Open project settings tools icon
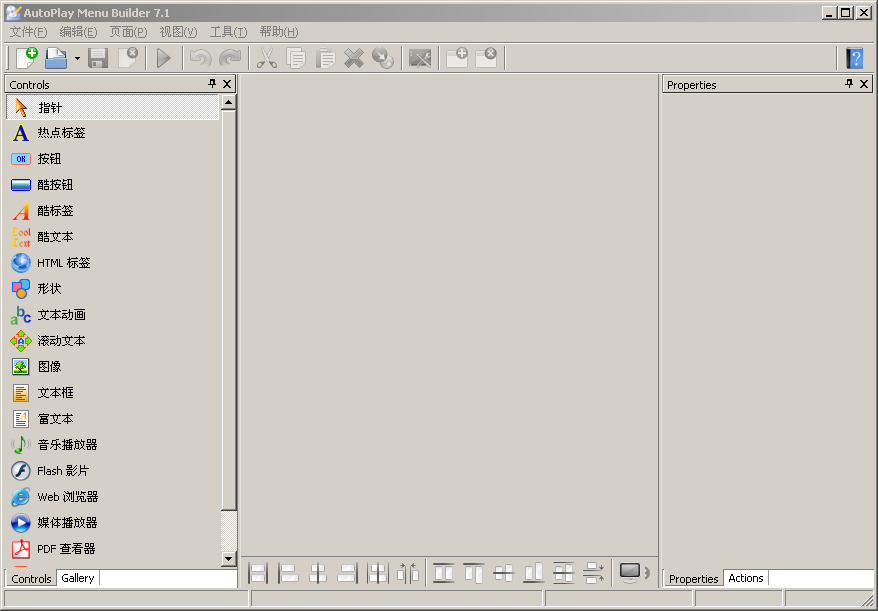This screenshot has width=878, height=611. [420, 58]
